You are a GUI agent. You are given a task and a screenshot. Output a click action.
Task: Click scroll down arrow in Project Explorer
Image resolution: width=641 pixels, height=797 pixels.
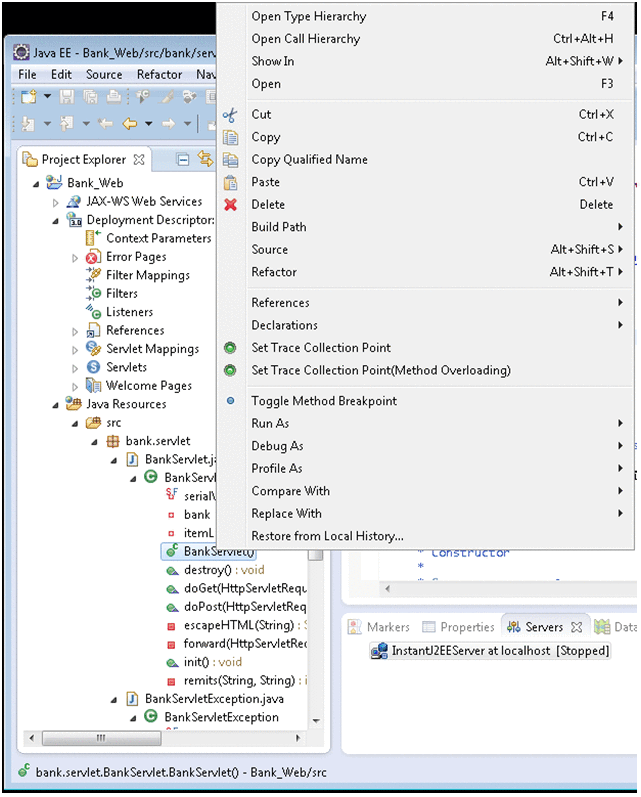(316, 720)
